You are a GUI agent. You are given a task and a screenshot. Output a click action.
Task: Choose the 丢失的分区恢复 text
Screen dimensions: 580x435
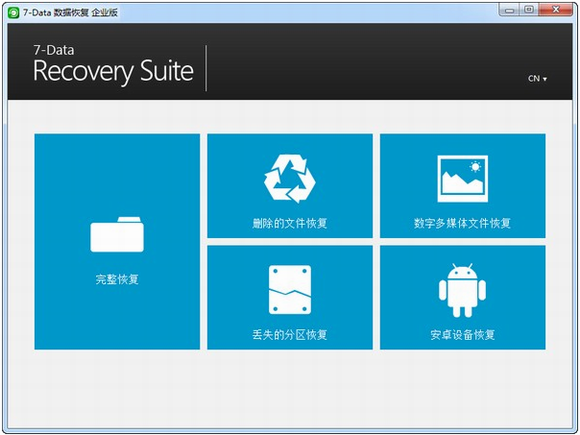coord(290,335)
